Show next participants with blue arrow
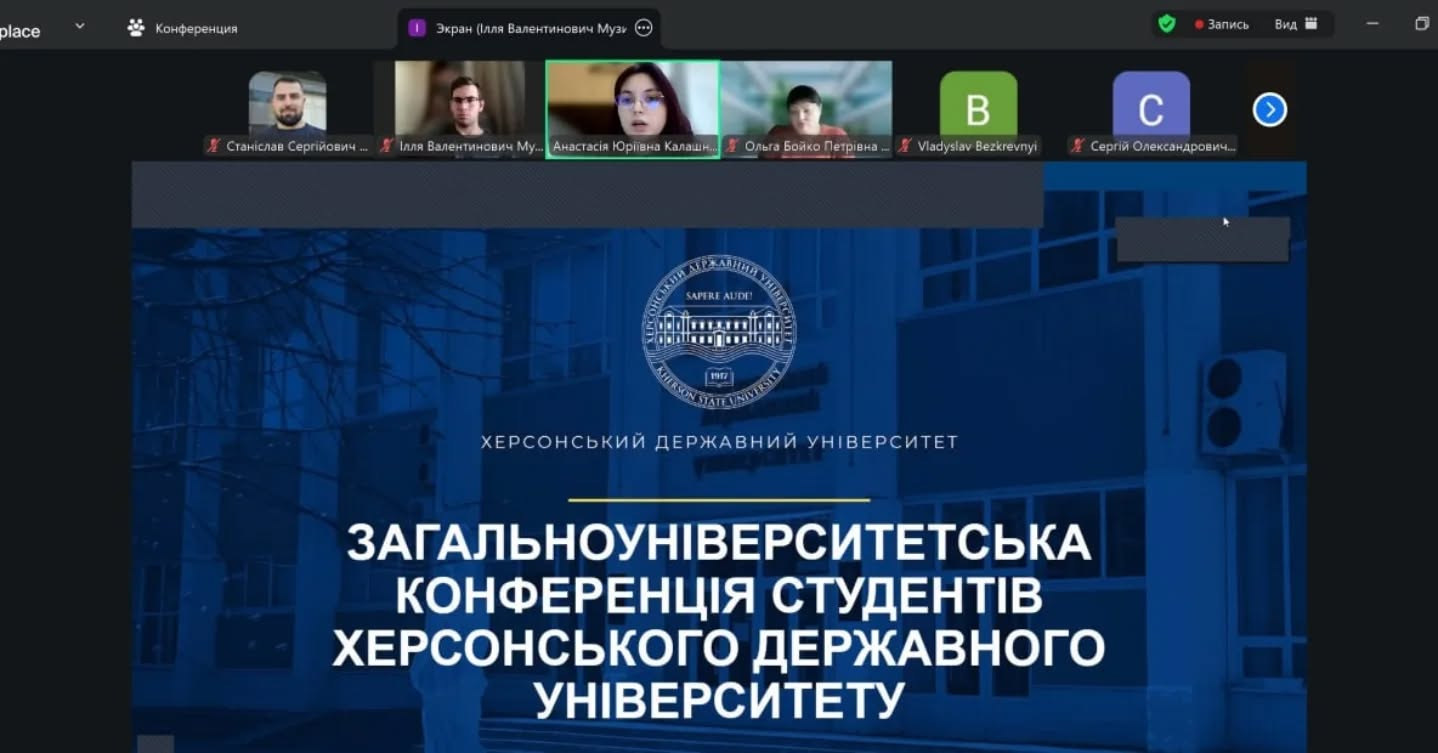This screenshot has width=1438, height=753. (x=1269, y=109)
